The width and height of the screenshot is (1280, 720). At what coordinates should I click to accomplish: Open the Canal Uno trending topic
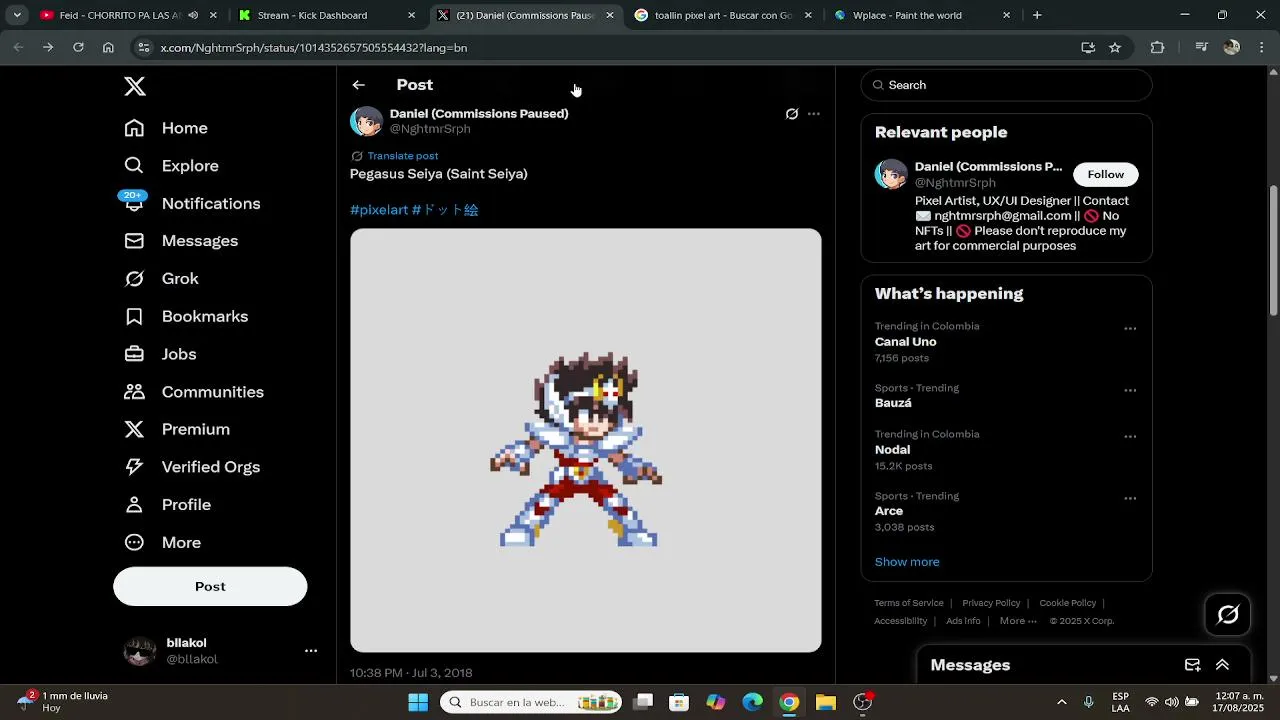(906, 342)
